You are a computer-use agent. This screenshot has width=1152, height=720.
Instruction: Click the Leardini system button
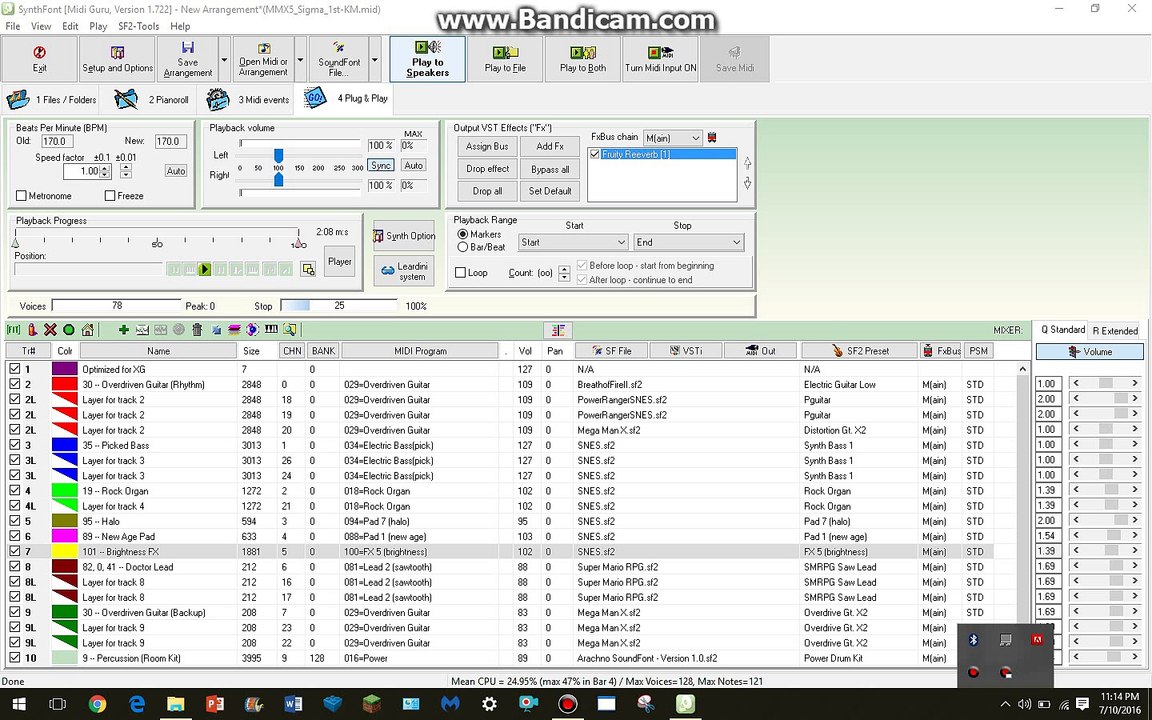point(404,271)
